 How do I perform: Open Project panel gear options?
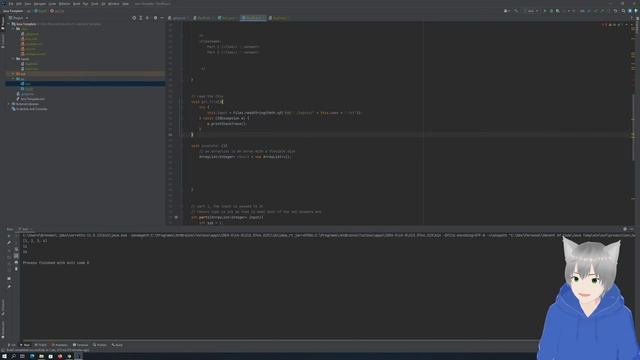(155, 18)
